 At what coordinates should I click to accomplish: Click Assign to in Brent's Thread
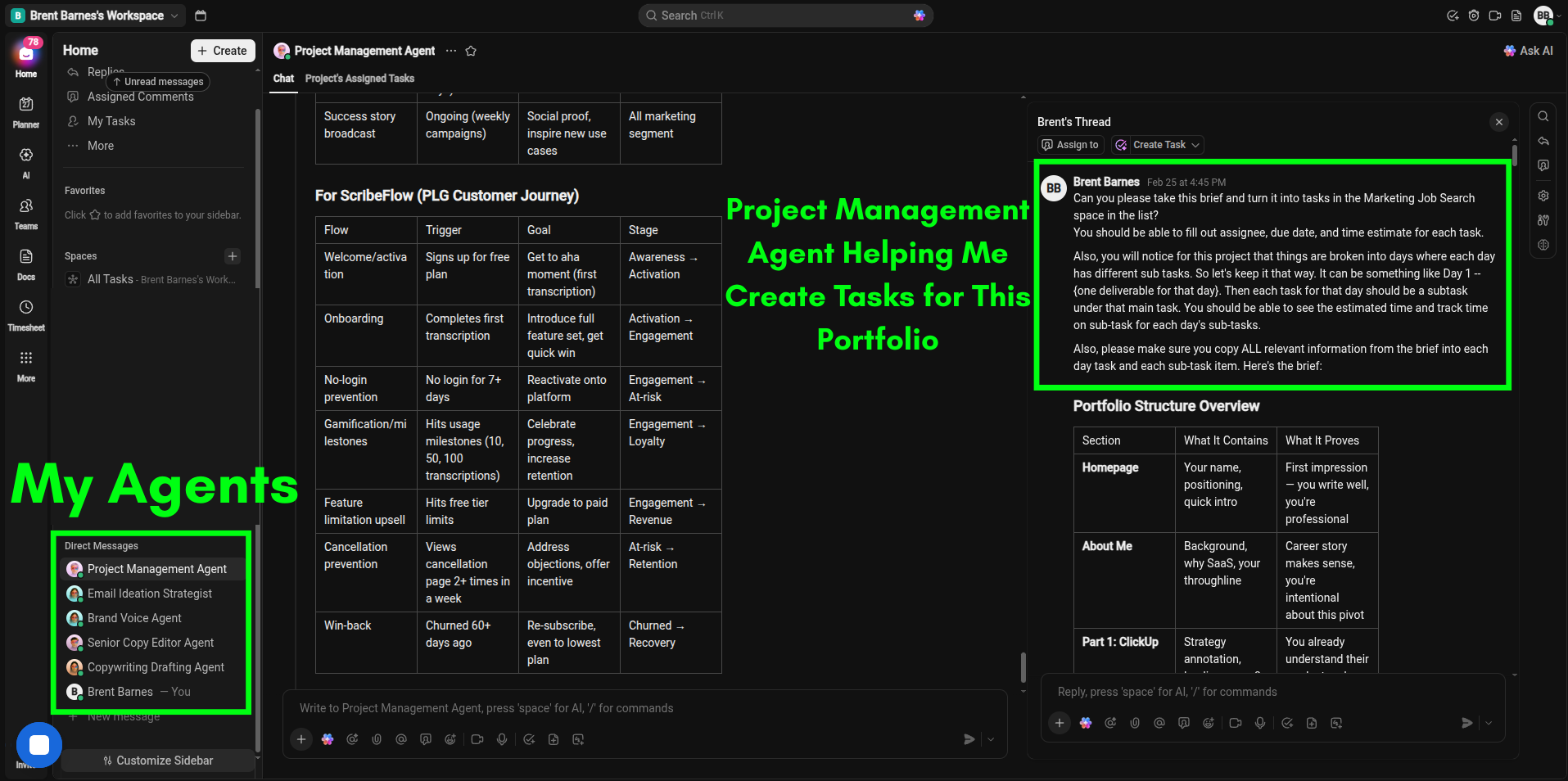tap(1070, 145)
